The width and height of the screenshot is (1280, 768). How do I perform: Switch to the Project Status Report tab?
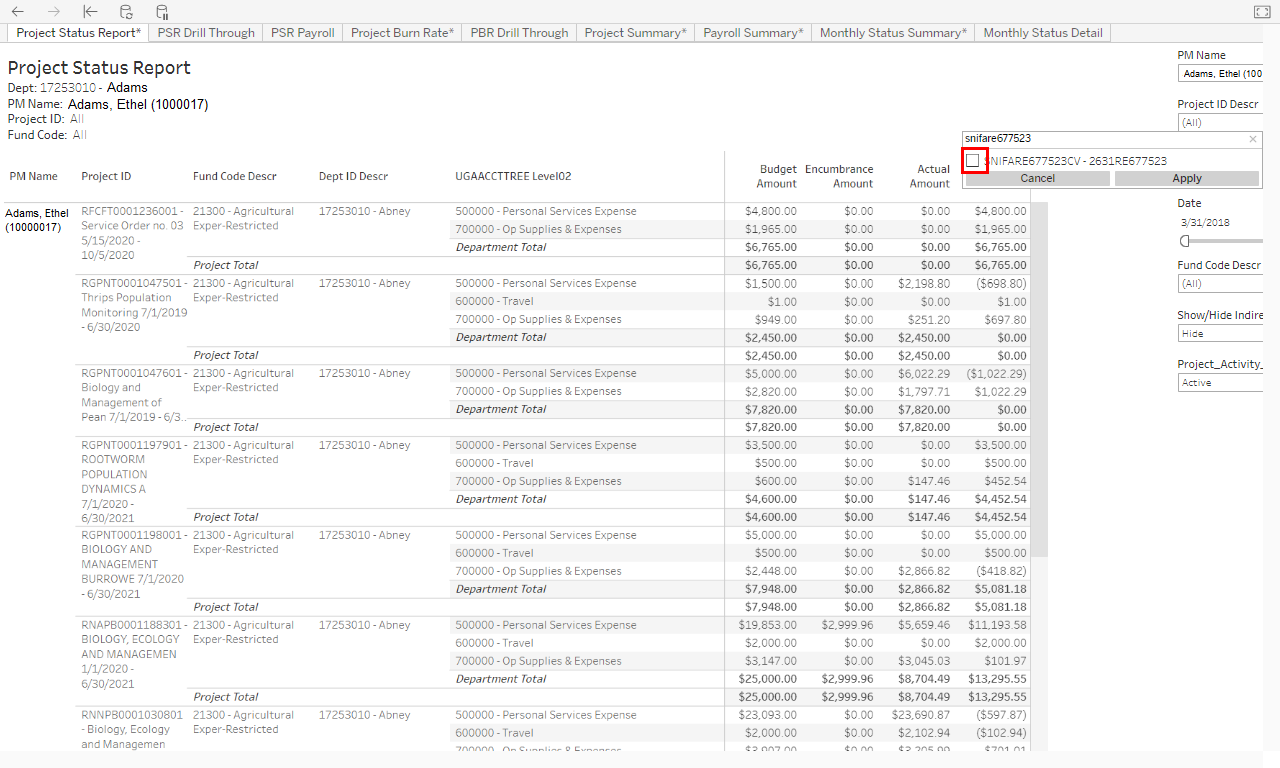click(x=78, y=33)
